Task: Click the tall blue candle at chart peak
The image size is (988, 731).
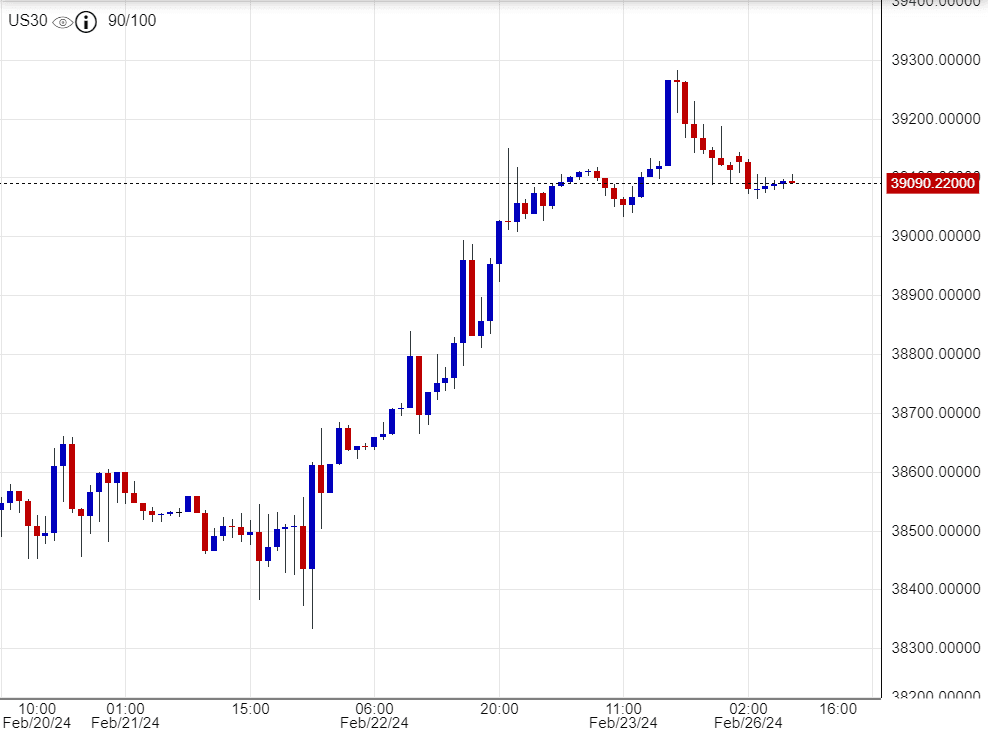Action: point(668,122)
